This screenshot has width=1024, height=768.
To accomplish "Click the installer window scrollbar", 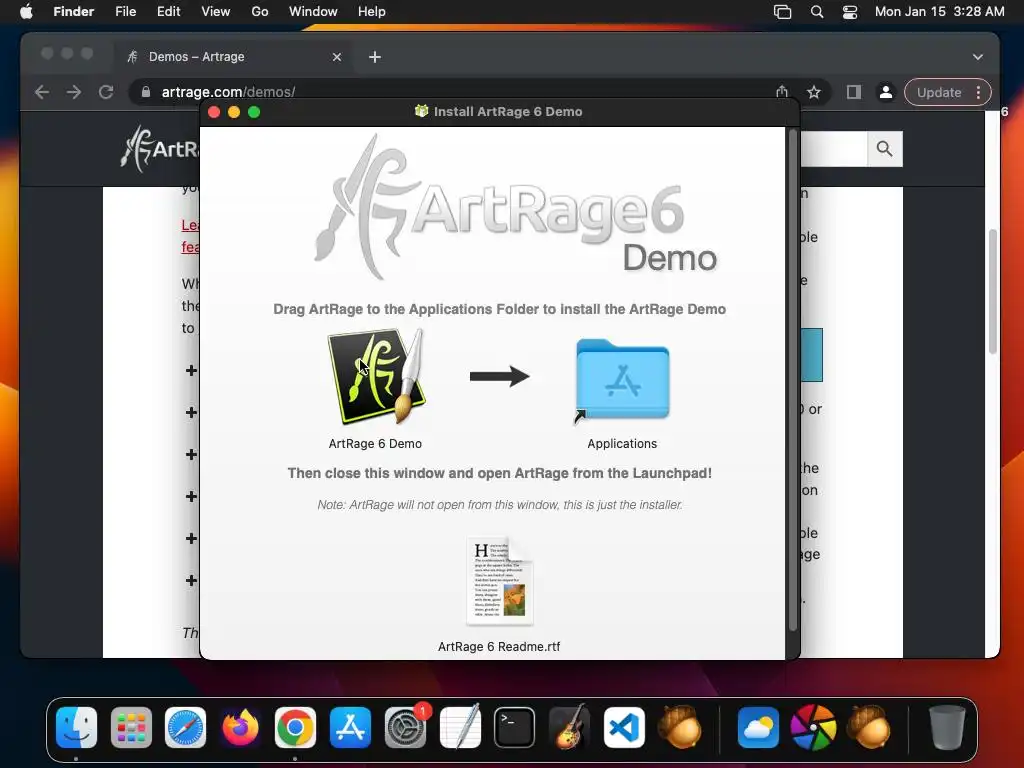I will coord(793,379).
